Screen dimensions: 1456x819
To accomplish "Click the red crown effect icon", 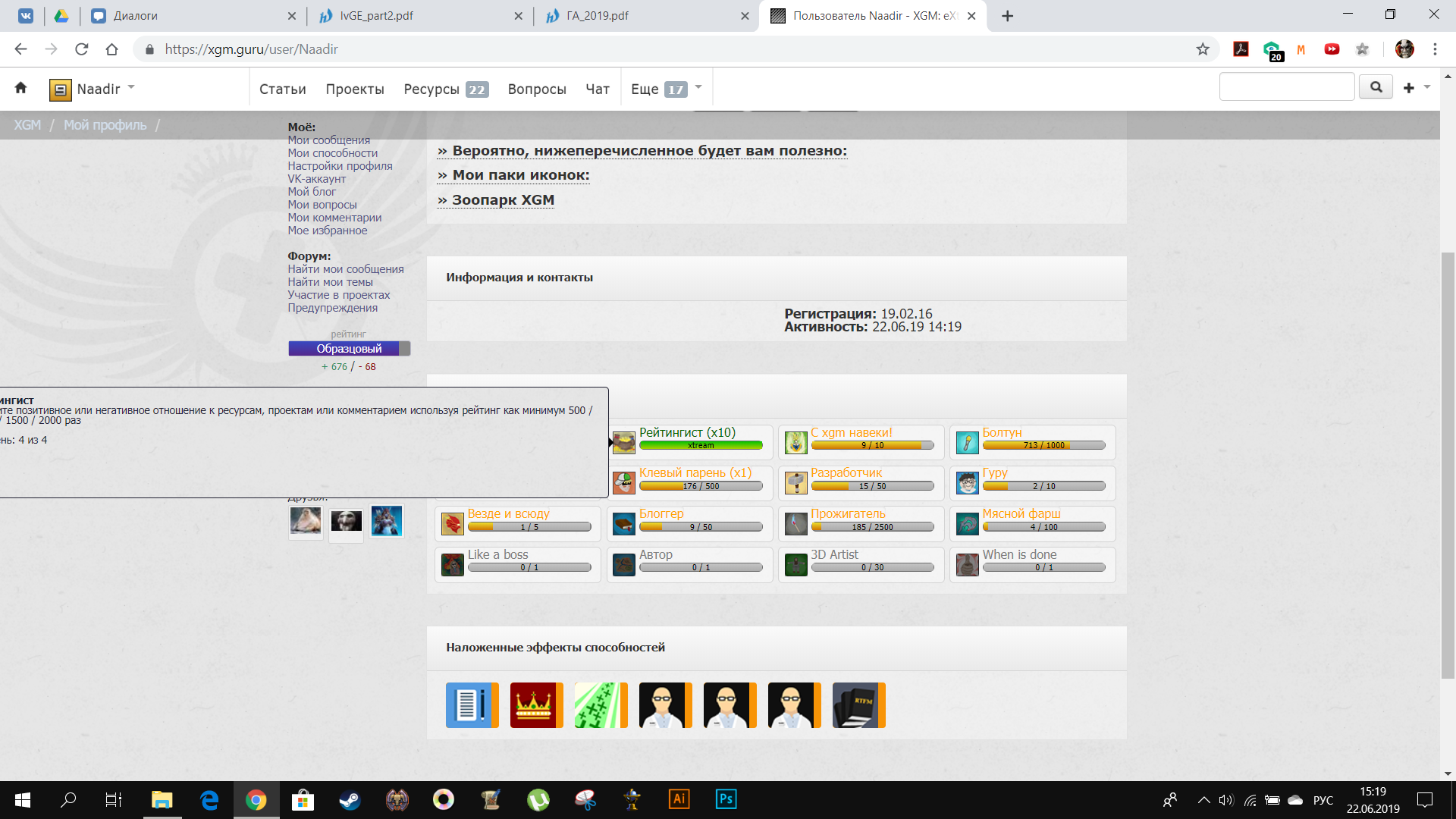I will coord(536,705).
